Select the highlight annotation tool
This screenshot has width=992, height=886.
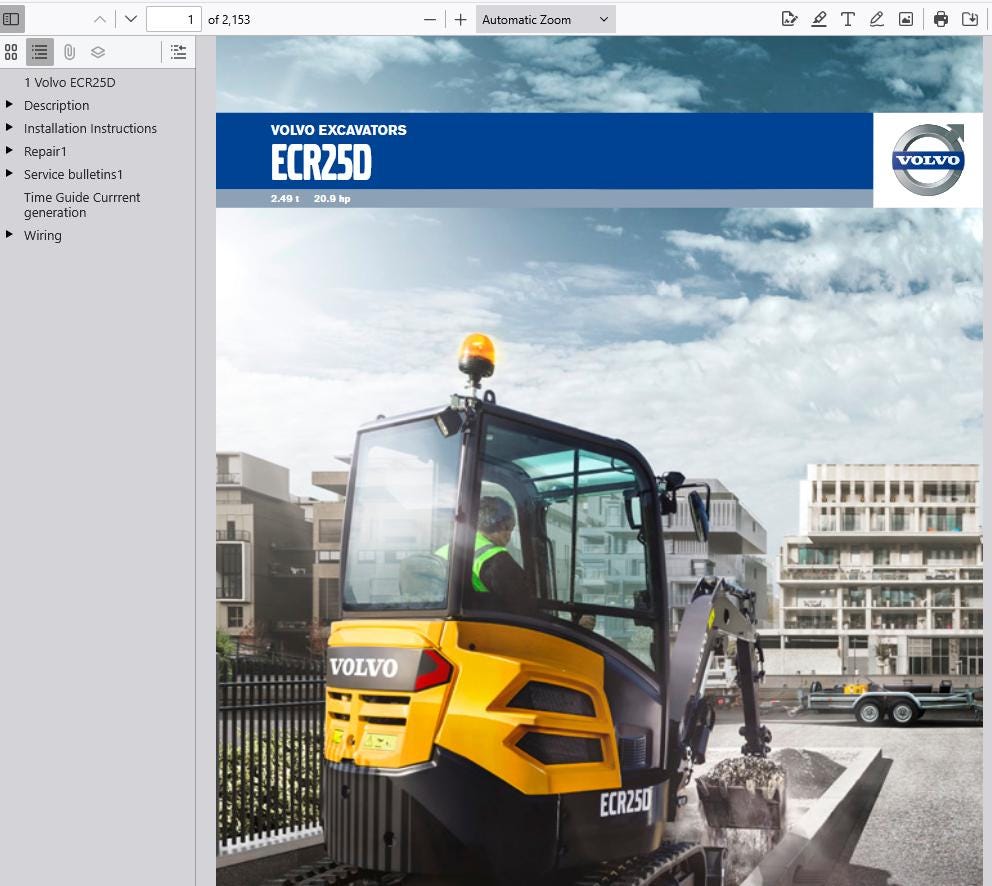(x=819, y=19)
